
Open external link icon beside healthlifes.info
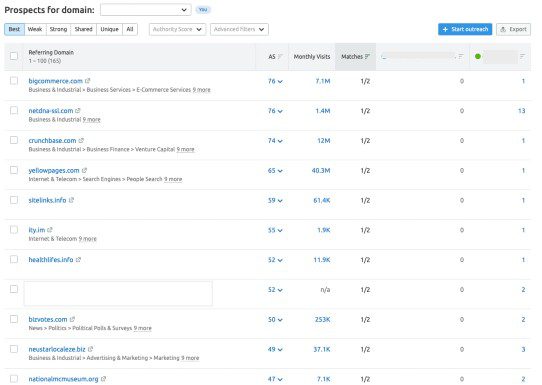(x=78, y=260)
